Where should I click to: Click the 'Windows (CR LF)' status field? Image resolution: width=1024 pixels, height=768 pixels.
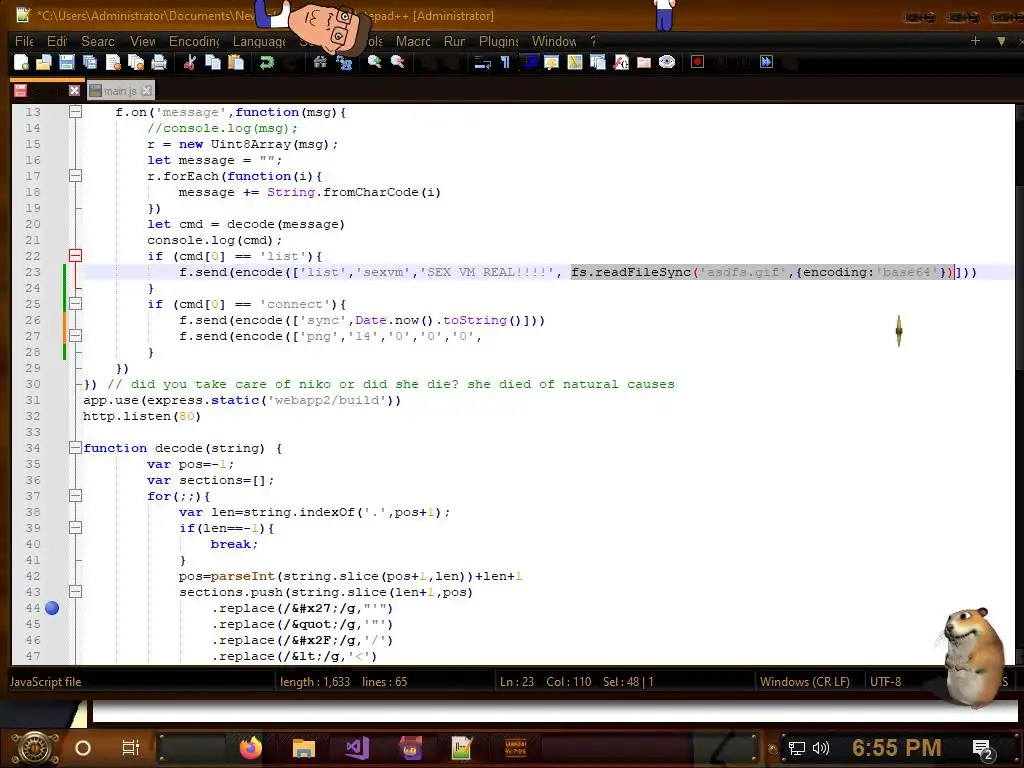click(x=805, y=682)
